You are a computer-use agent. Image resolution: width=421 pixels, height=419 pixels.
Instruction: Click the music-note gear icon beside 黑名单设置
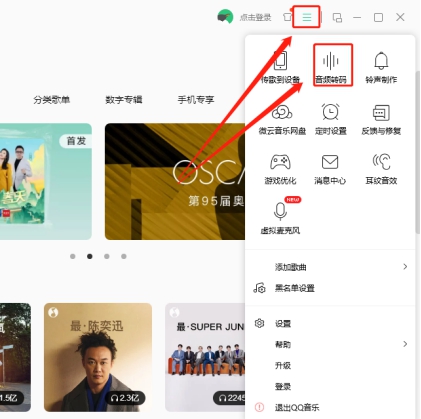pos(259,288)
